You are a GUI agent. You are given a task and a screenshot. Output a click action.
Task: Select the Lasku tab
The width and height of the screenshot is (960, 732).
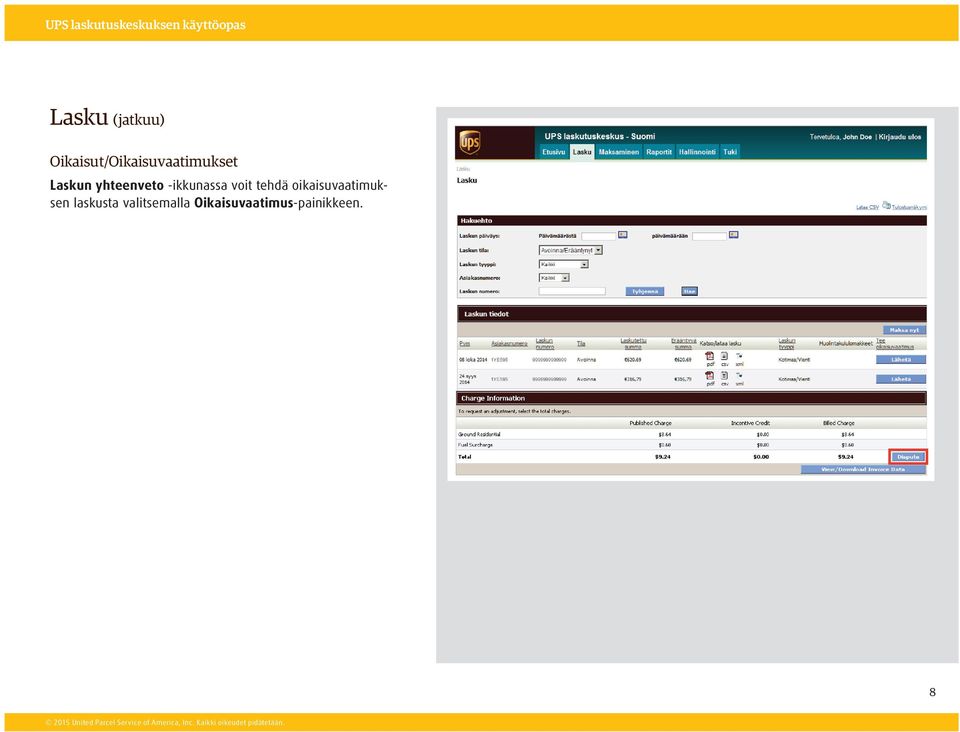pos(582,152)
